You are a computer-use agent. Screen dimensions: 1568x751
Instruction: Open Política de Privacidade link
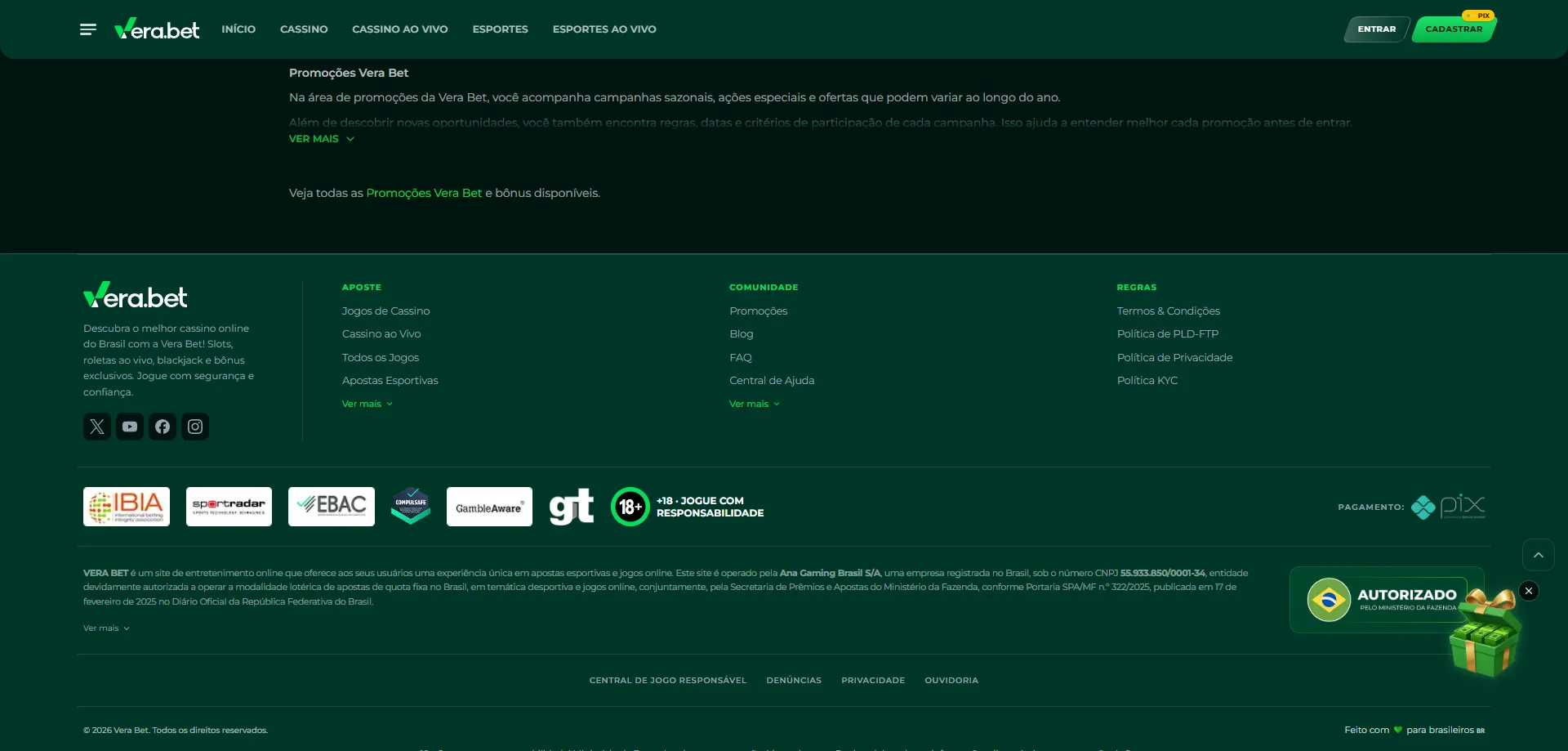coord(1175,358)
